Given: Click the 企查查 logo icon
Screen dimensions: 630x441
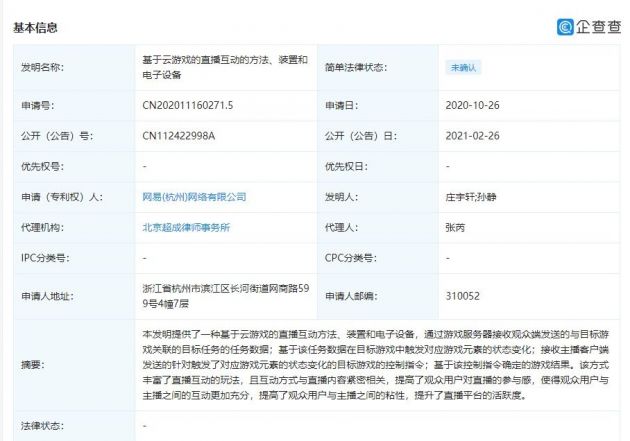Looking at the screenshot, I should click(565, 27).
